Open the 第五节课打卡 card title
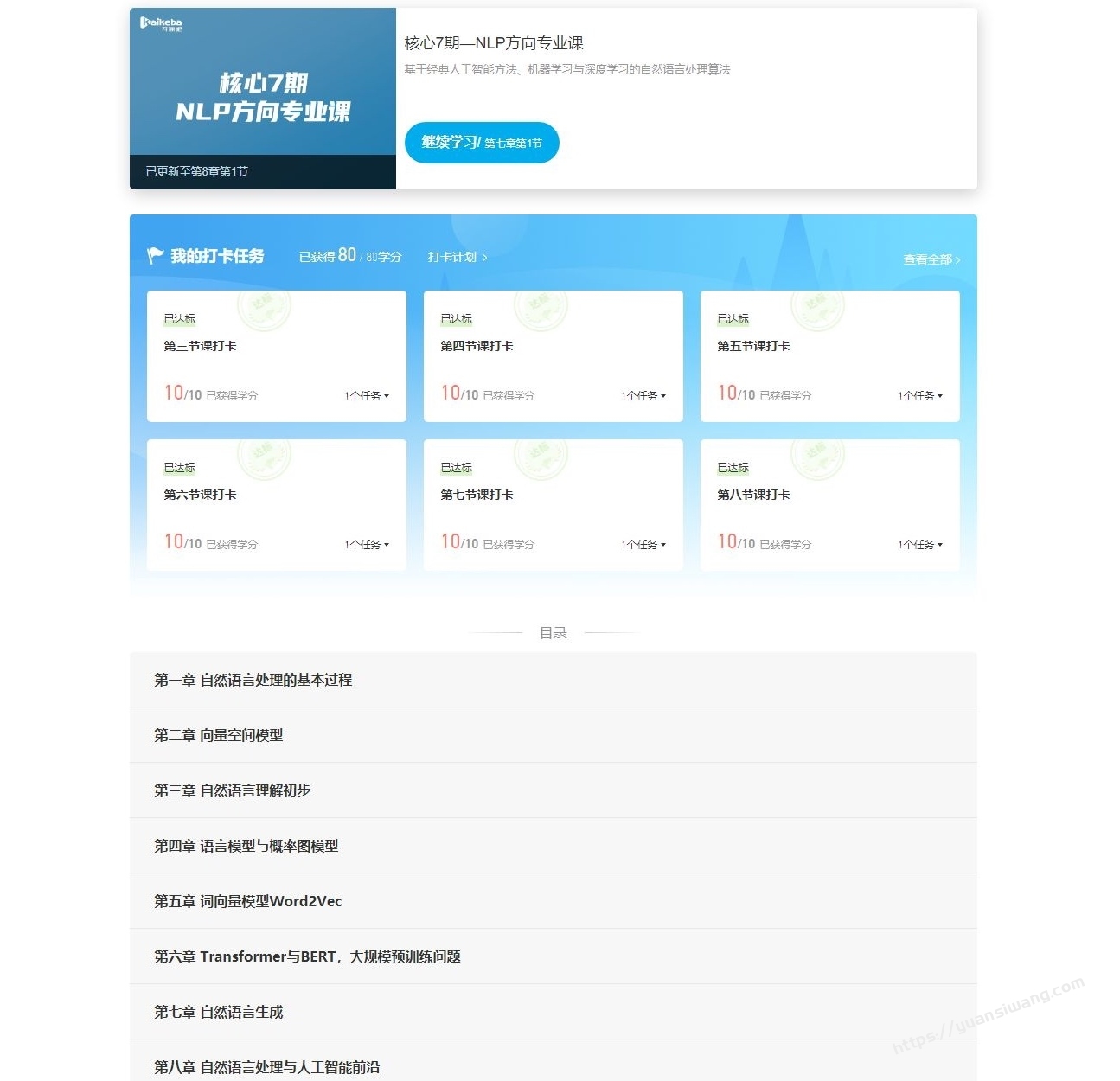Screen dimensions: 1120x1081 tap(753, 346)
